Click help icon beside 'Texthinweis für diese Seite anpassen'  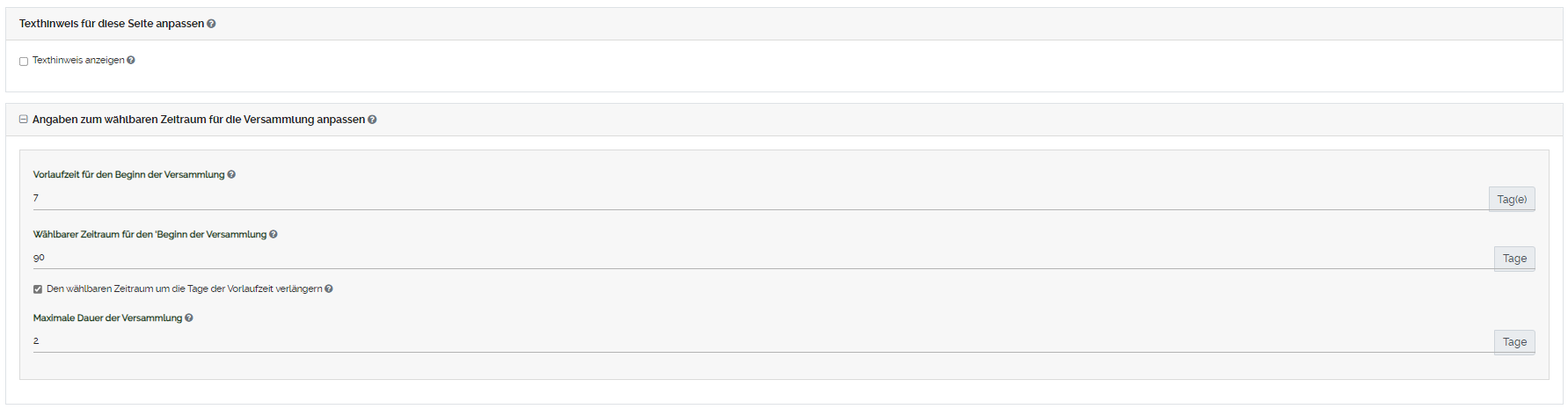coord(211,24)
